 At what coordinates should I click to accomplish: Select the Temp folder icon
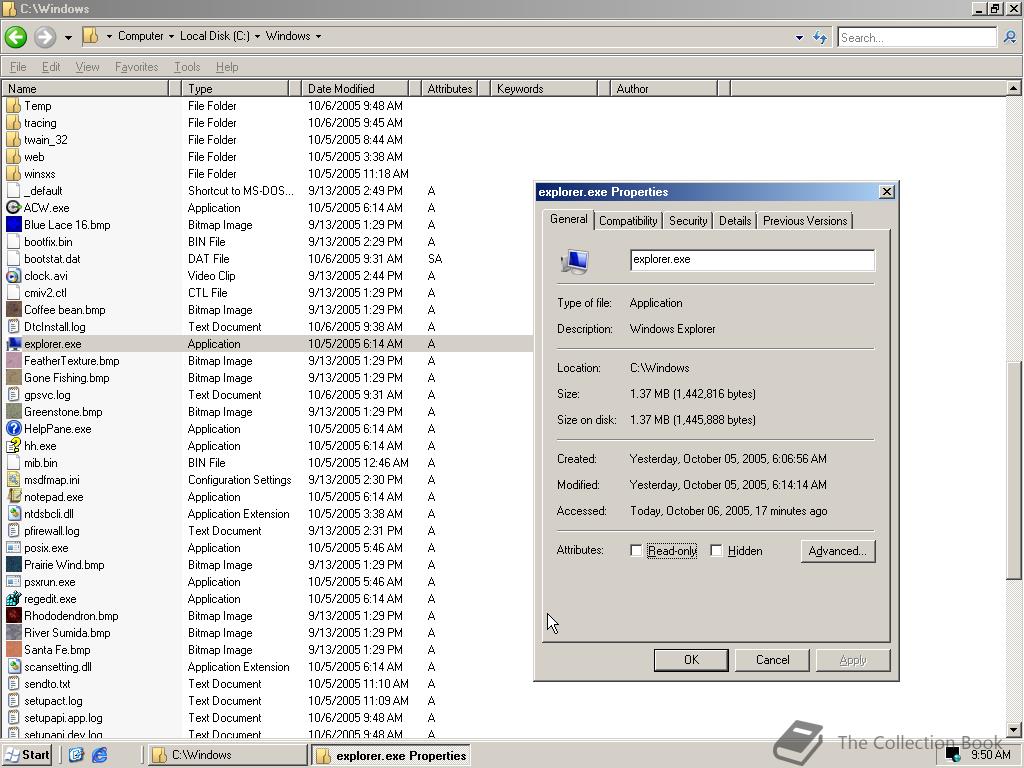pos(14,105)
